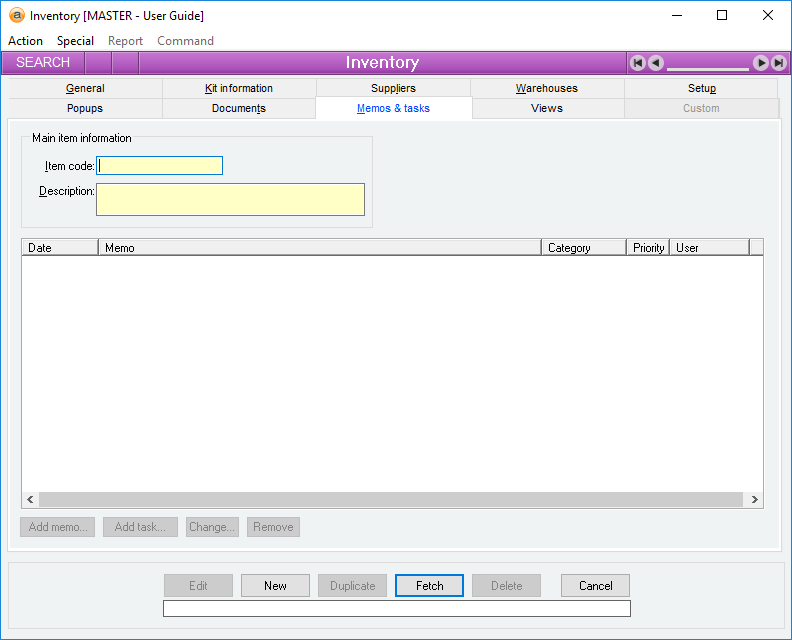Switch to the Warehouses tab
The height and width of the screenshot is (640, 792).
[547, 88]
